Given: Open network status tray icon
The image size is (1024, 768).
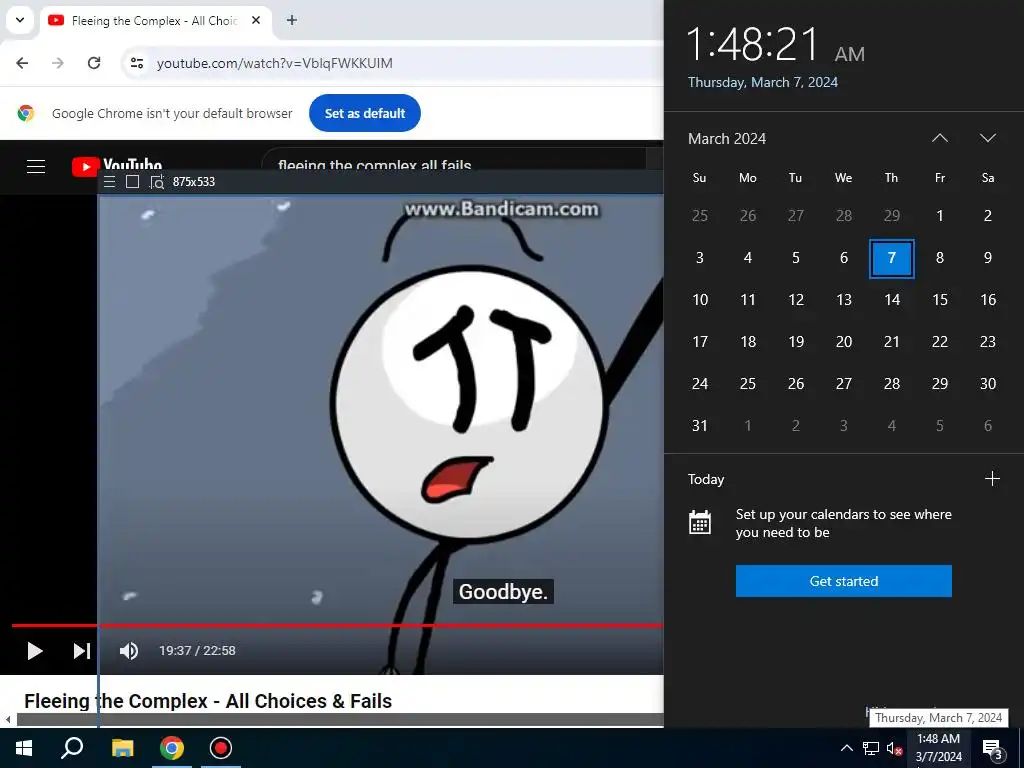Looking at the screenshot, I should coord(871,748).
